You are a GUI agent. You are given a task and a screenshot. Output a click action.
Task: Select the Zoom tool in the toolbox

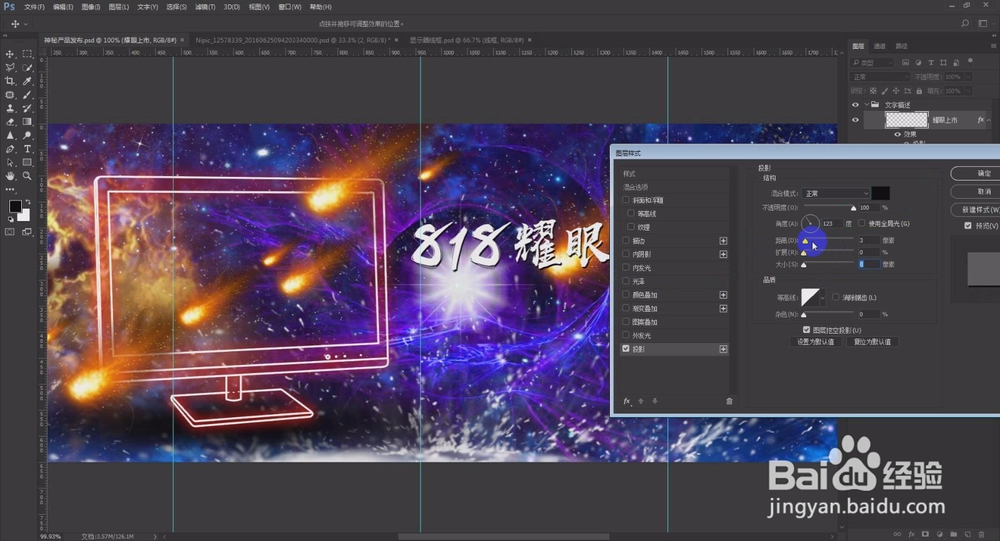coord(27,175)
